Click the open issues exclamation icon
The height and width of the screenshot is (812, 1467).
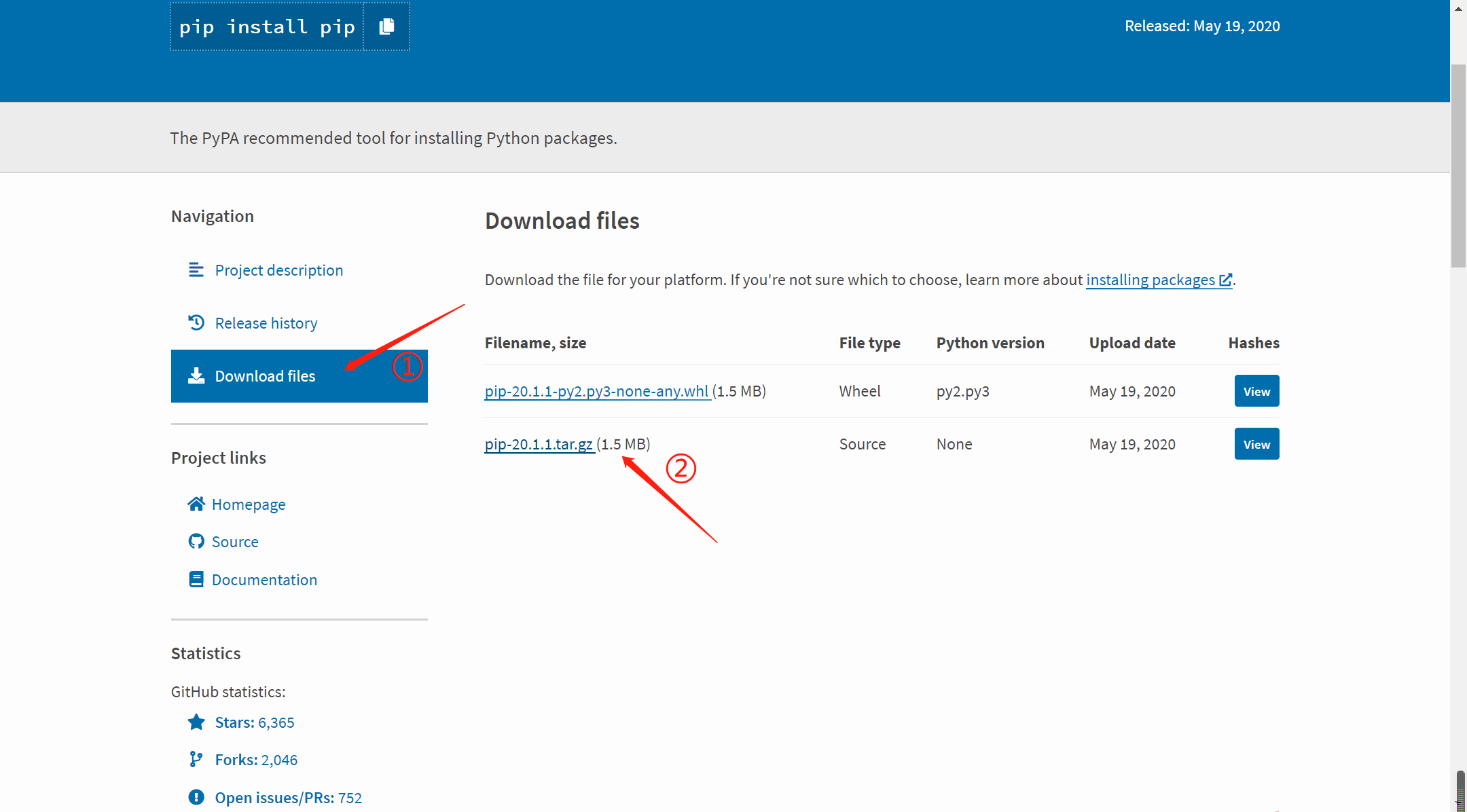point(196,797)
